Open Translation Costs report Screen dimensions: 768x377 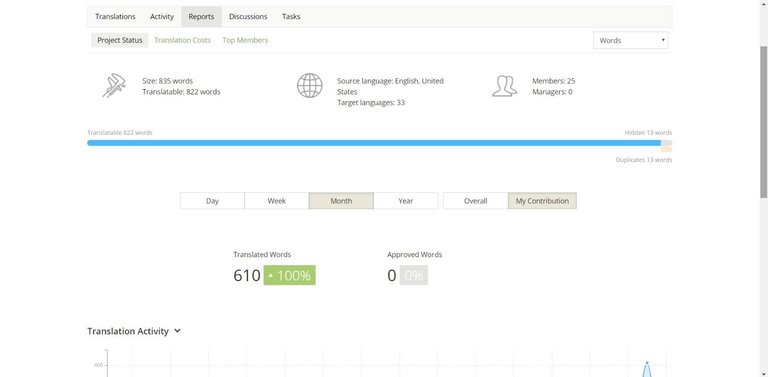pos(182,40)
